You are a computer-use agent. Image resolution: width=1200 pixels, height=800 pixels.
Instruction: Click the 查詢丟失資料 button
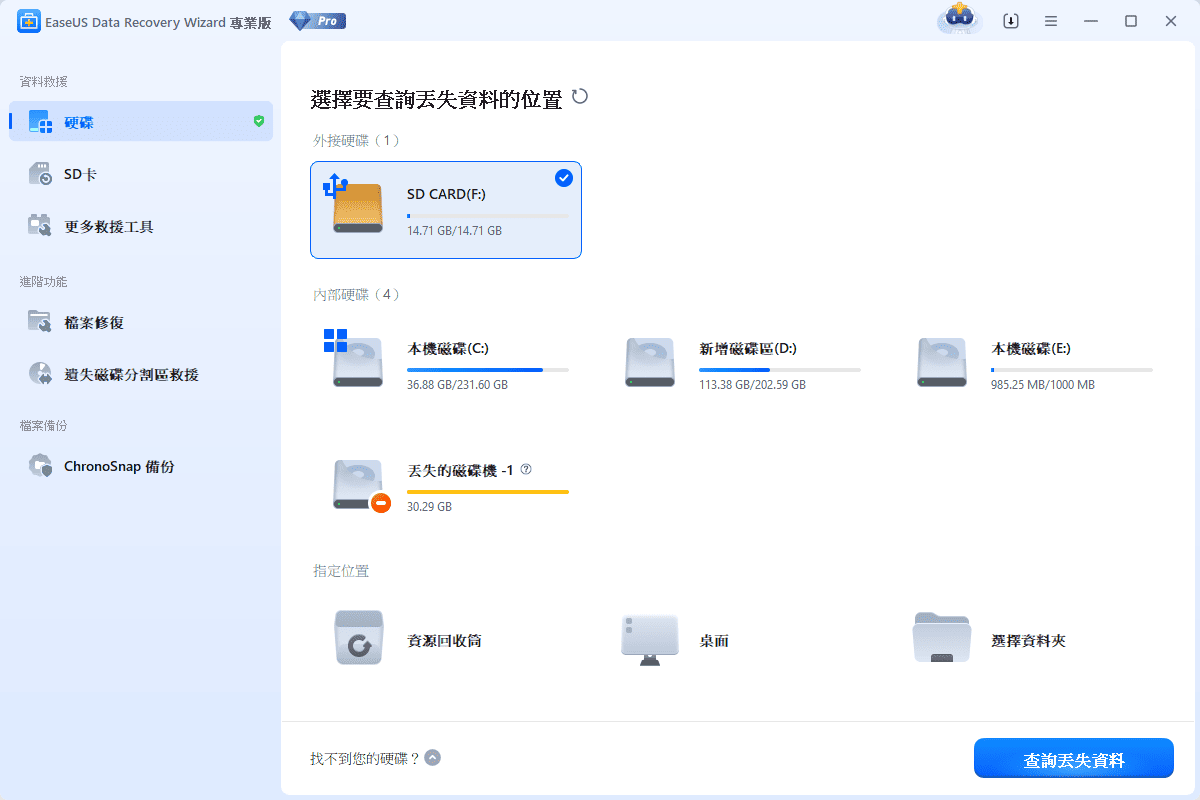point(1074,759)
